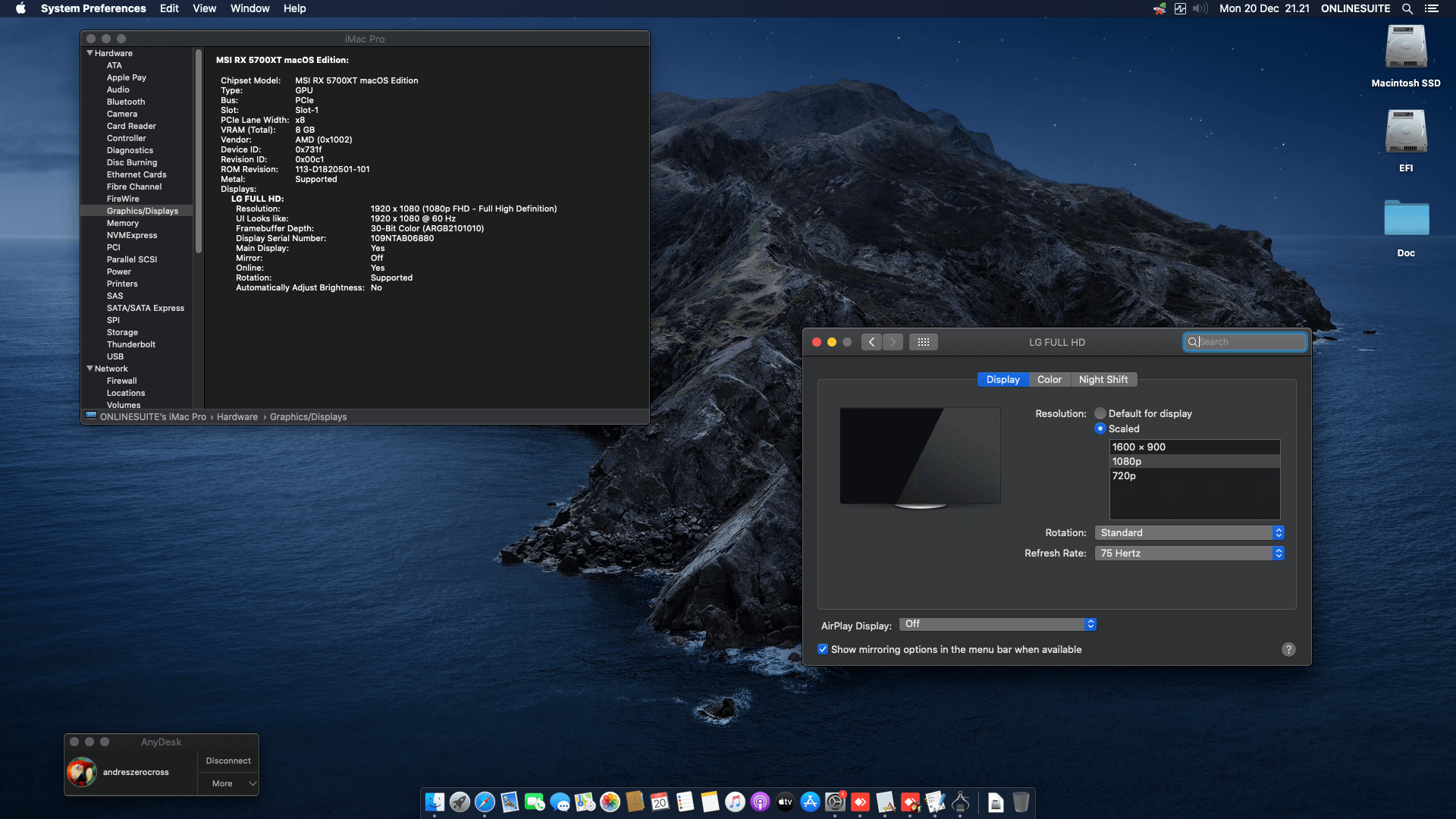Open Apple TV app in dock

click(785, 802)
